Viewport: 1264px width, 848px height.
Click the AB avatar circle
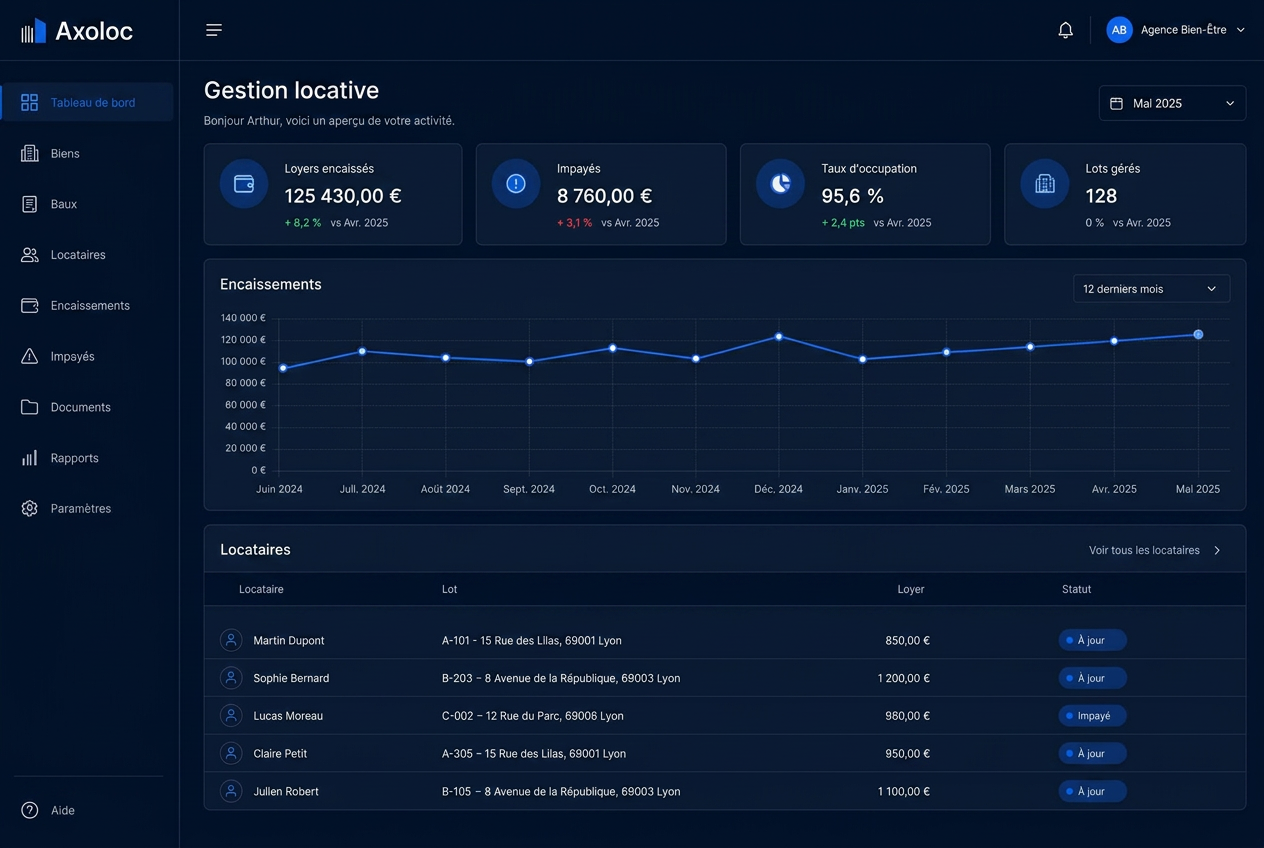point(1119,30)
